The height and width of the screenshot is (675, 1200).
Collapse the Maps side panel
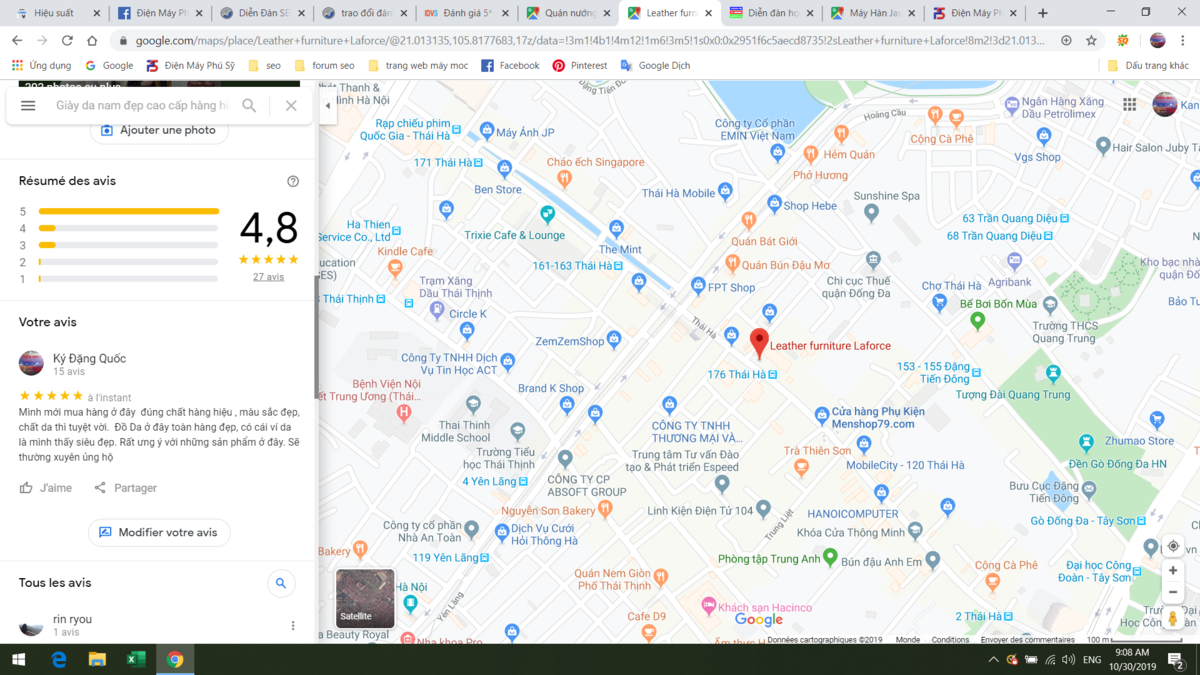click(328, 105)
